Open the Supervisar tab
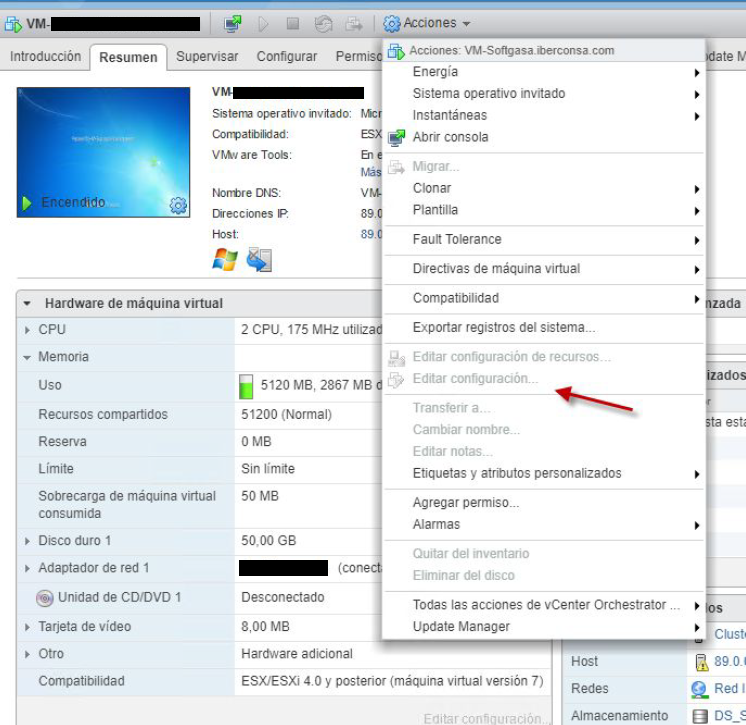The image size is (746, 725). [x=207, y=56]
